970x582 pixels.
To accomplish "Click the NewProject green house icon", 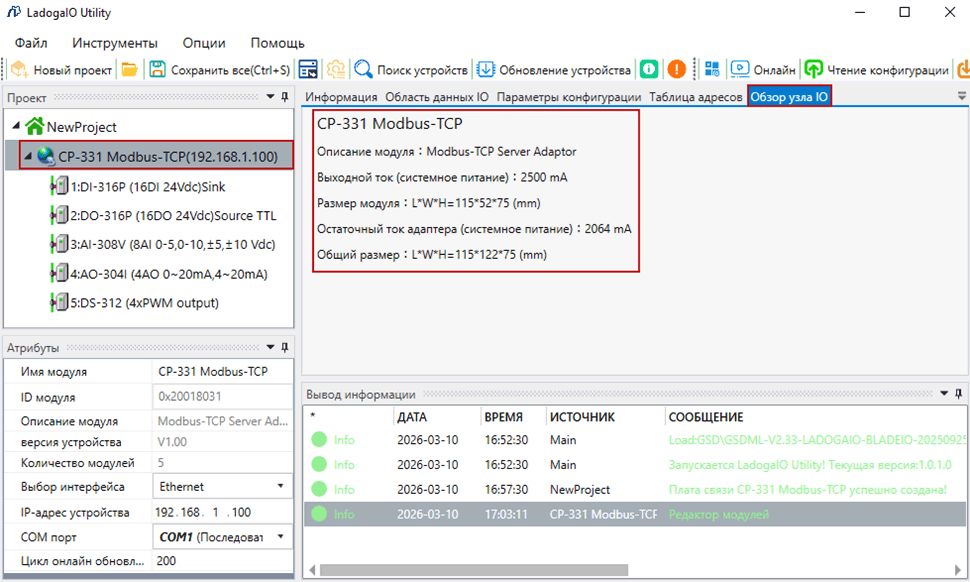I will (35, 126).
